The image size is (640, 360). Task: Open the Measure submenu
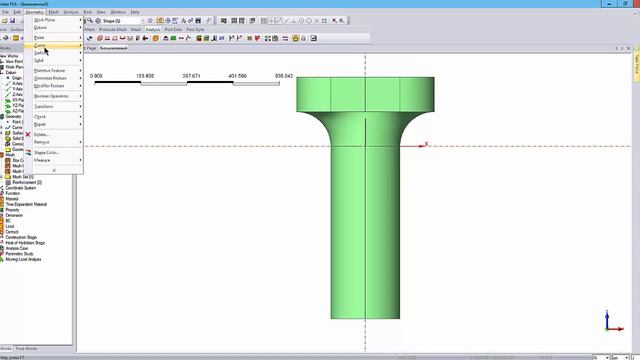pos(54,160)
